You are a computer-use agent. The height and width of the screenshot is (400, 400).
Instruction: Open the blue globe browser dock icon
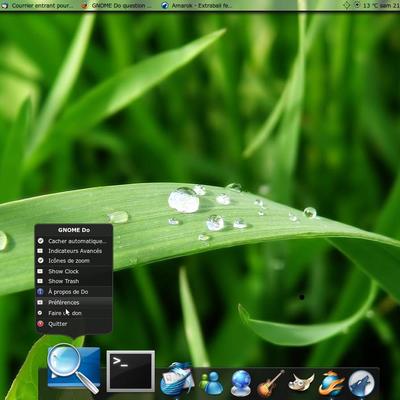[x=241, y=383]
